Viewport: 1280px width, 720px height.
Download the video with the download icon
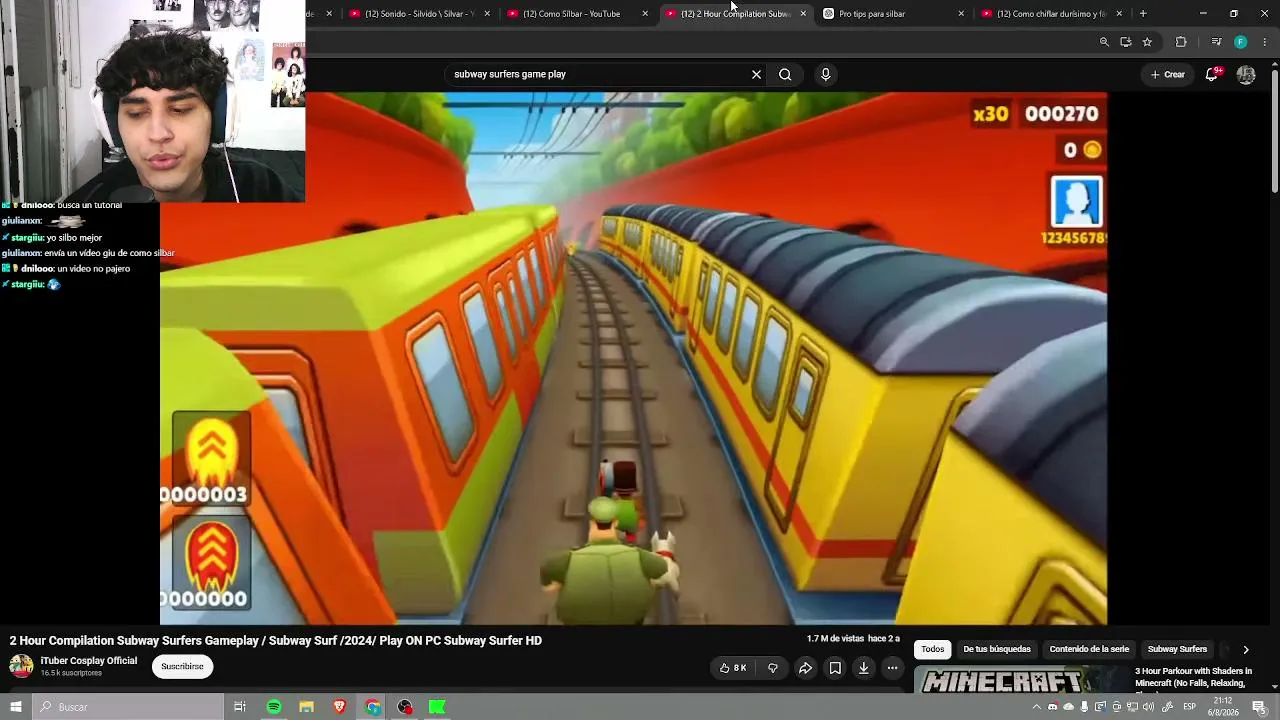tap(864, 668)
